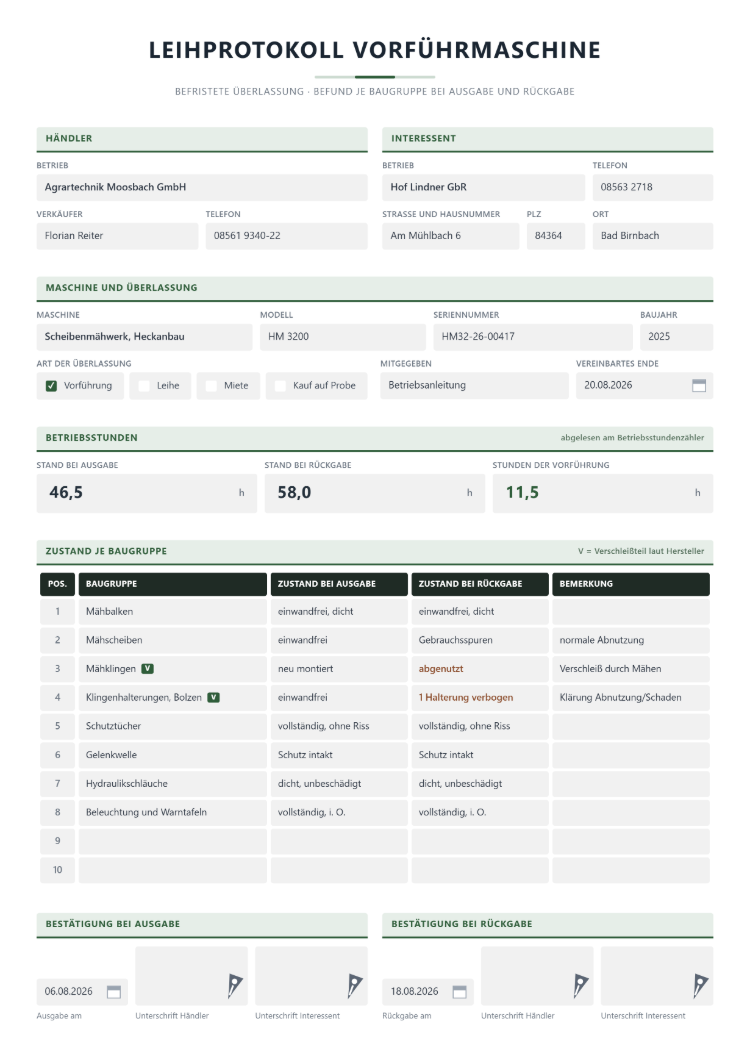Edit Verkäufer field Florian Reiter
Image resolution: width=750 pixels, height=1060 pixels.
(117, 236)
